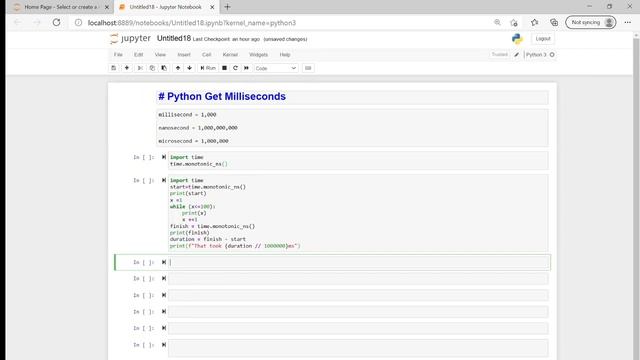Image resolution: width=640 pixels, height=360 pixels.
Task: Restart the kernel and rerun all with the fast-forward icon
Action: (246, 68)
